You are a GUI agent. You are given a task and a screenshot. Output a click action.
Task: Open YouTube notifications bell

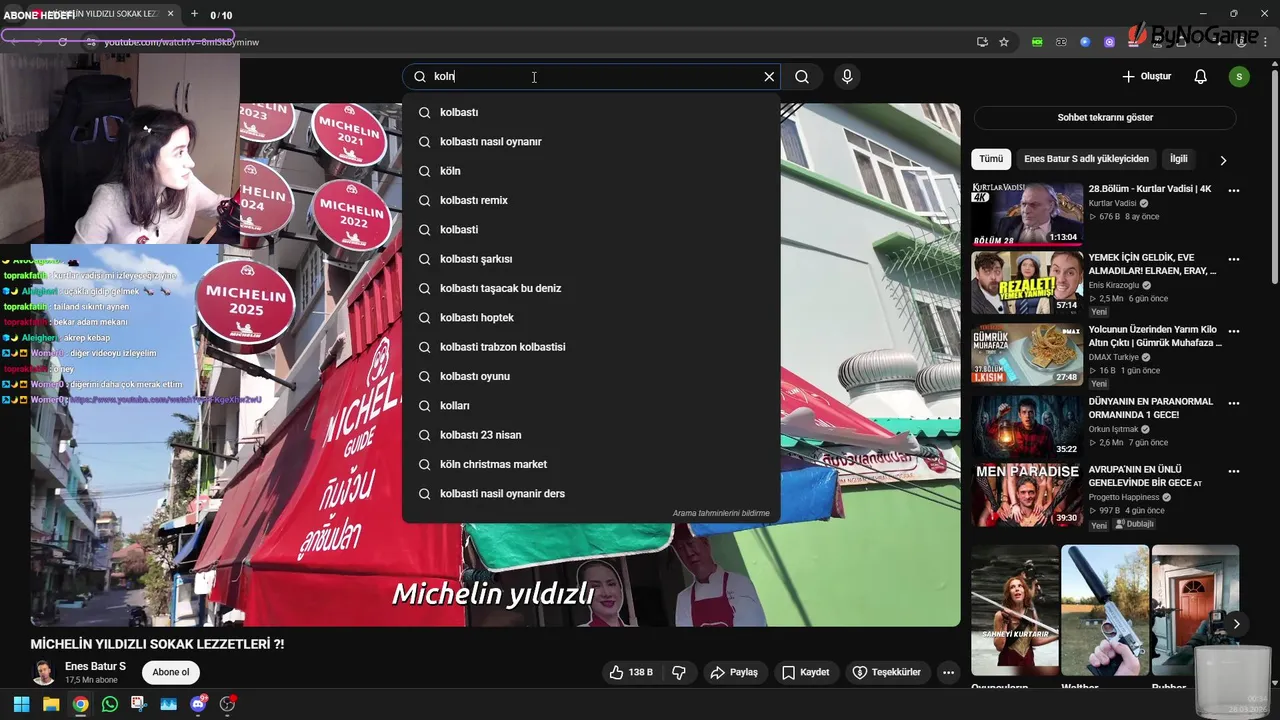pyautogui.click(x=1201, y=77)
